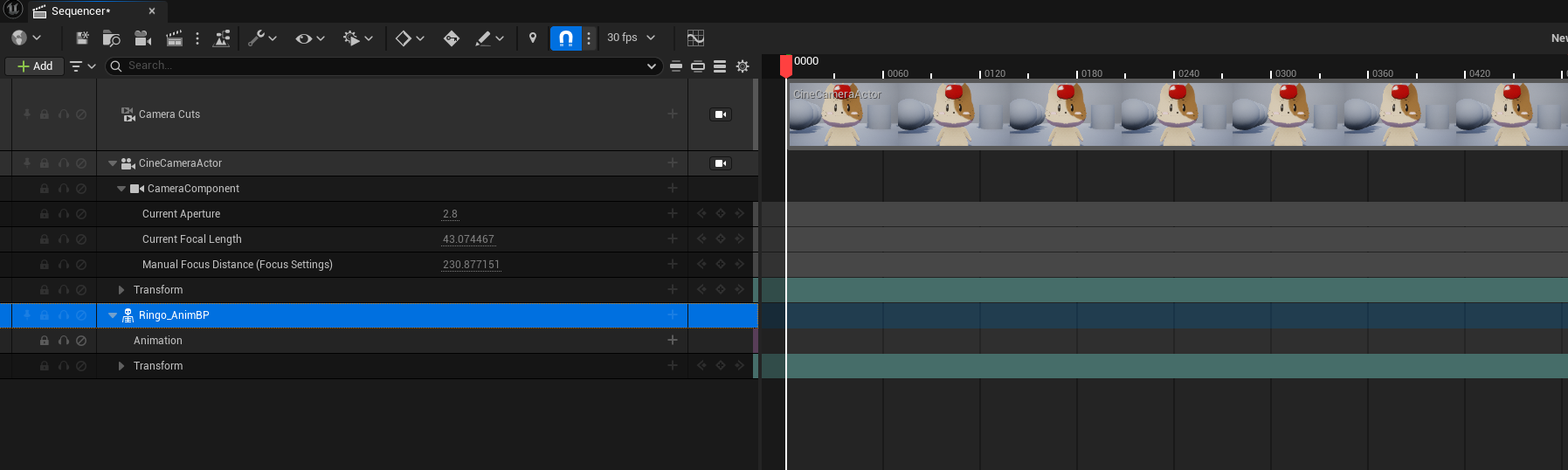
Task: Click the red playhead at frame 0000
Action: pos(786,64)
